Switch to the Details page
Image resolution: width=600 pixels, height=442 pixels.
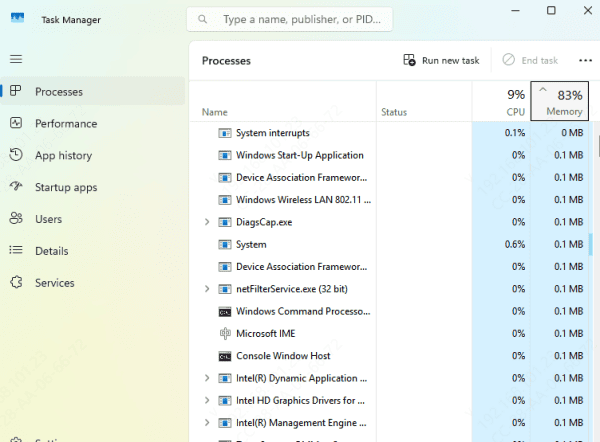[x=93, y=251]
